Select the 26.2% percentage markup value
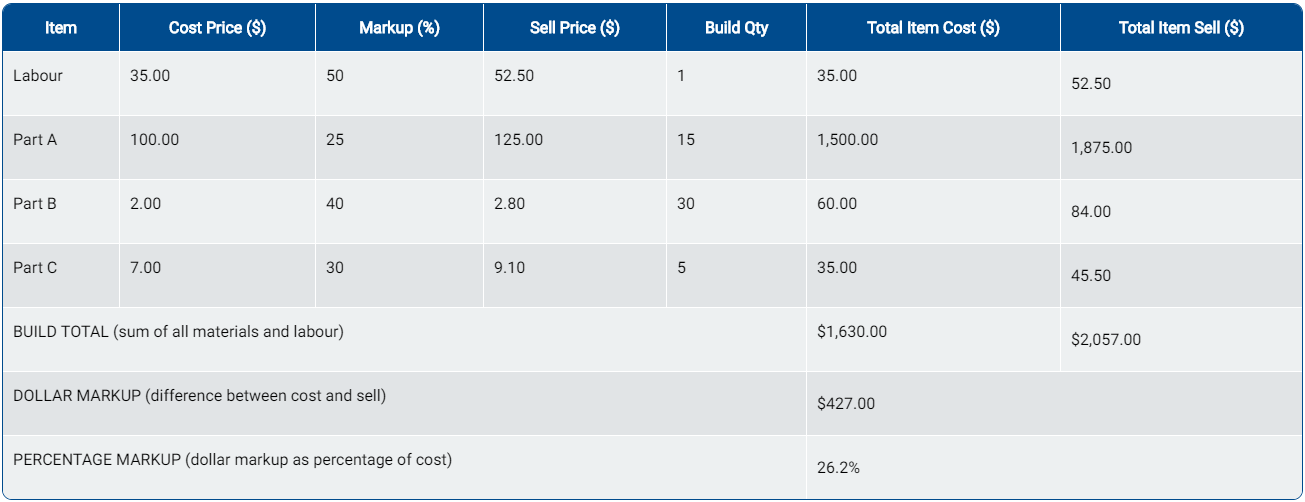The height and width of the screenshot is (502, 1305). tap(838, 468)
